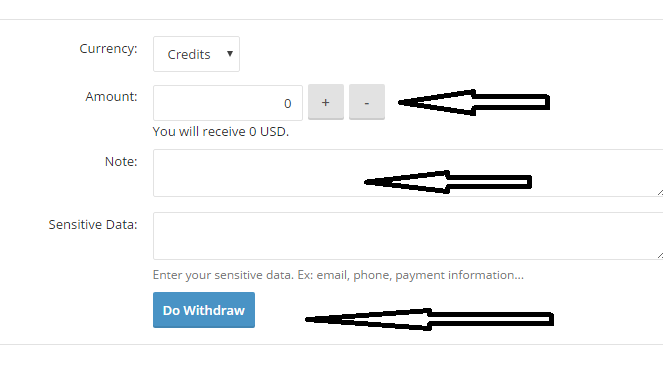Click the arrow pointing at the minus button
This screenshot has height=366, width=663.
coord(474,102)
